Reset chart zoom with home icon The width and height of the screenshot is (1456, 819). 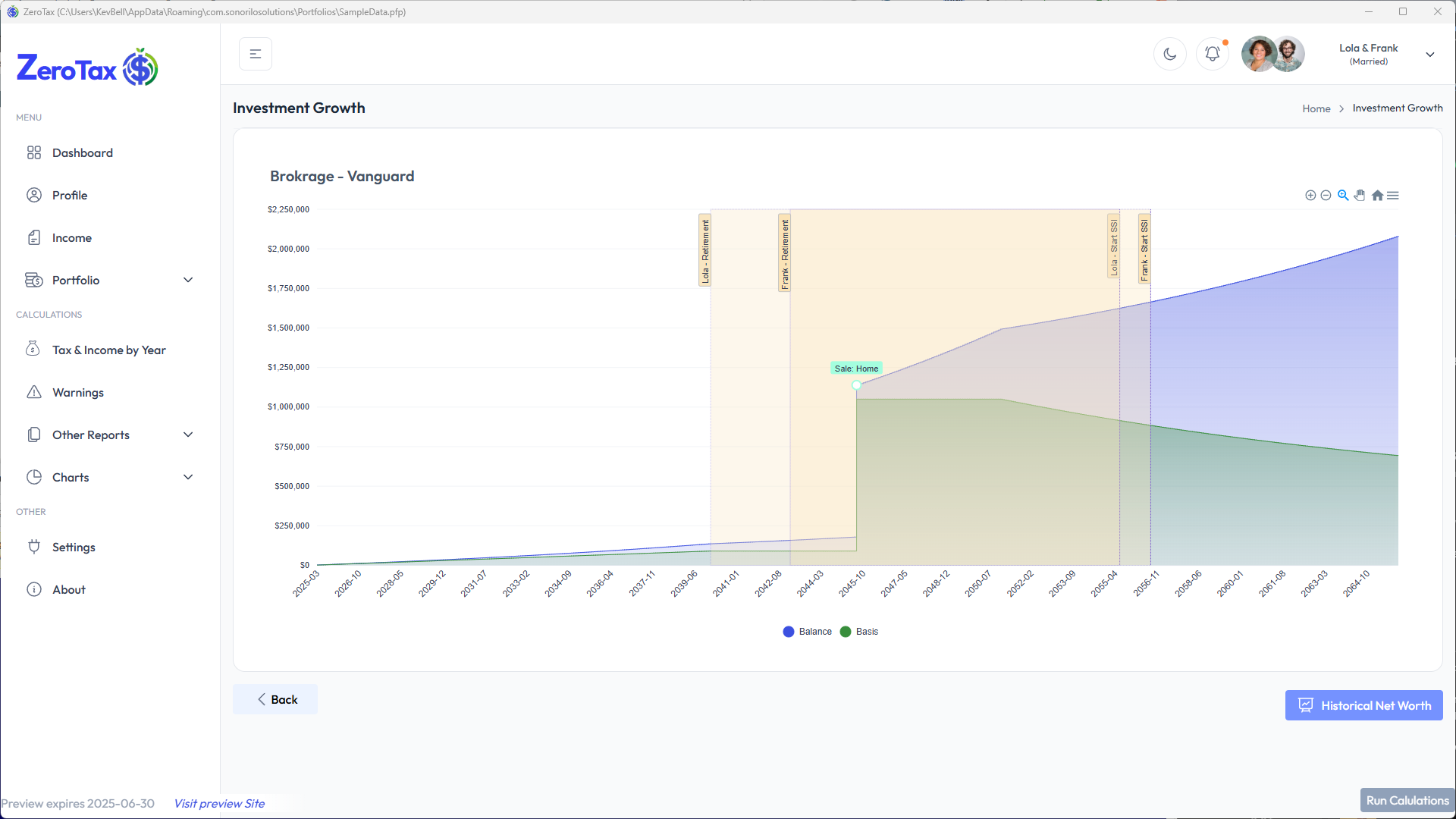coord(1377,196)
